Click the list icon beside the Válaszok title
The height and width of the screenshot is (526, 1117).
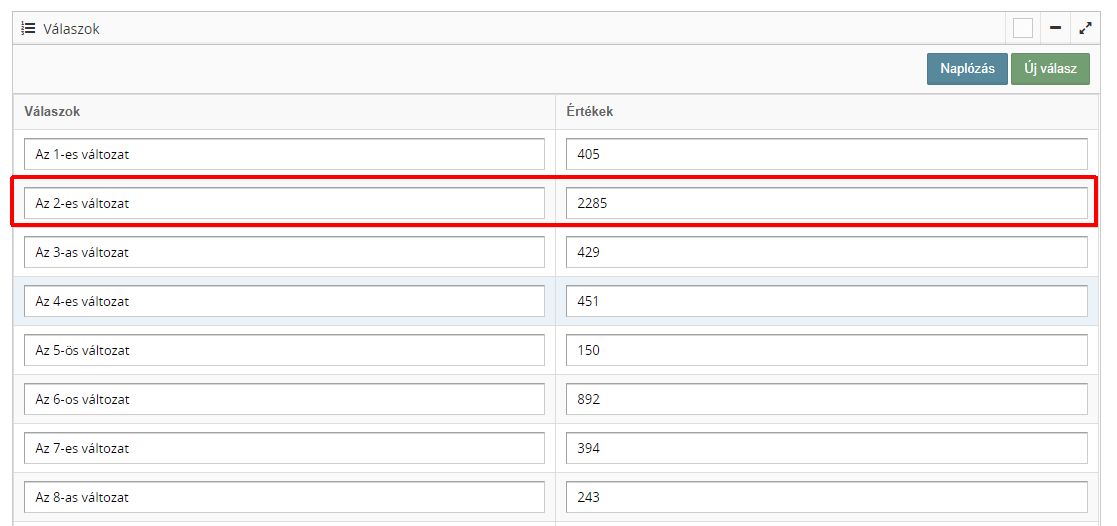(29, 28)
